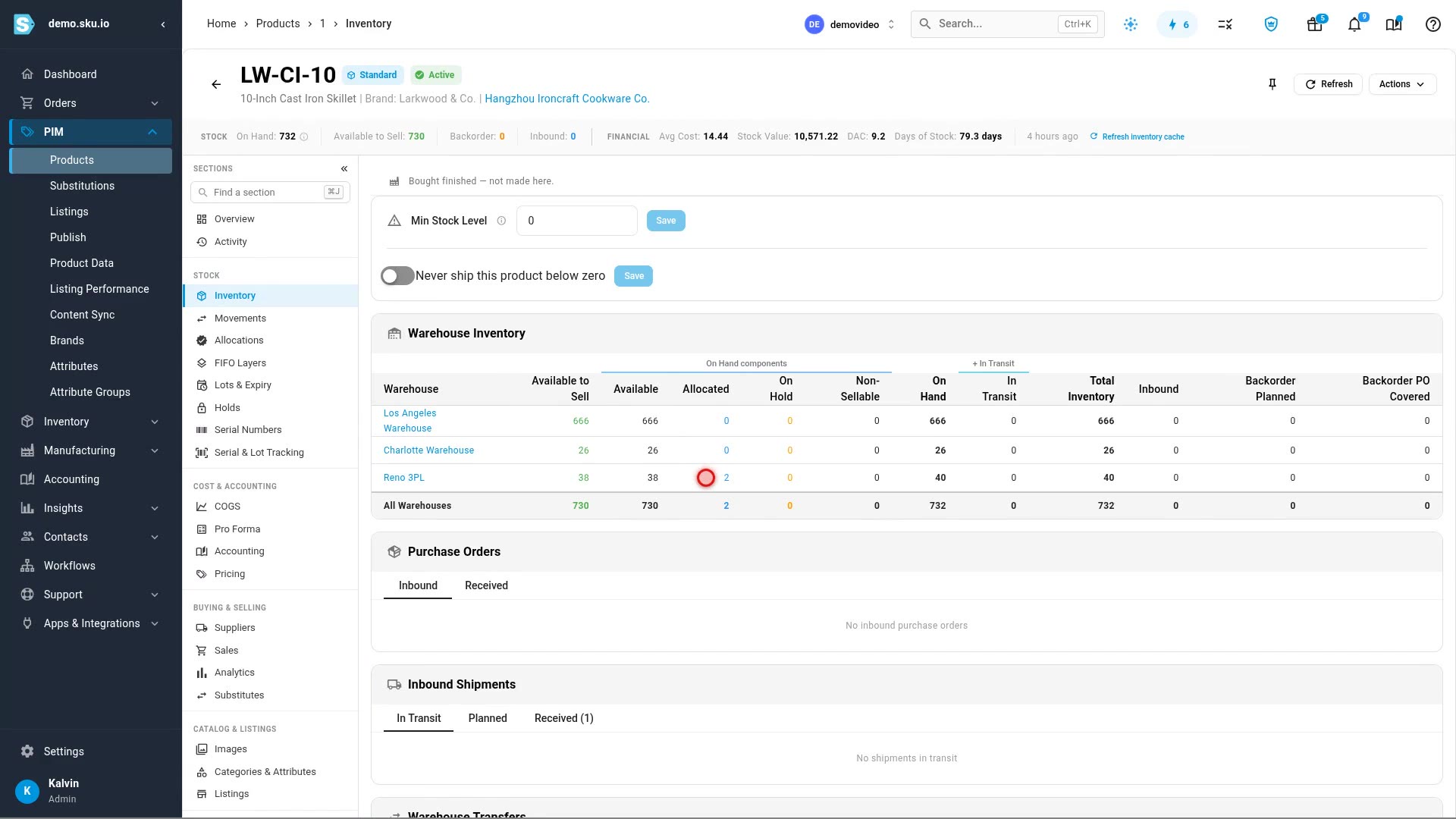Open the gift box updates icon
Image resolution: width=1456 pixels, height=819 pixels.
[x=1315, y=24]
